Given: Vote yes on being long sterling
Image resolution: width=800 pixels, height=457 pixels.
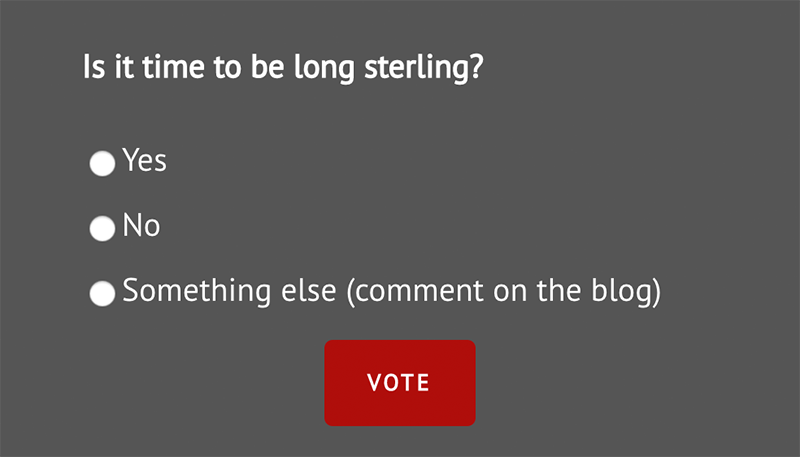Looking at the screenshot, I should 102,164.
